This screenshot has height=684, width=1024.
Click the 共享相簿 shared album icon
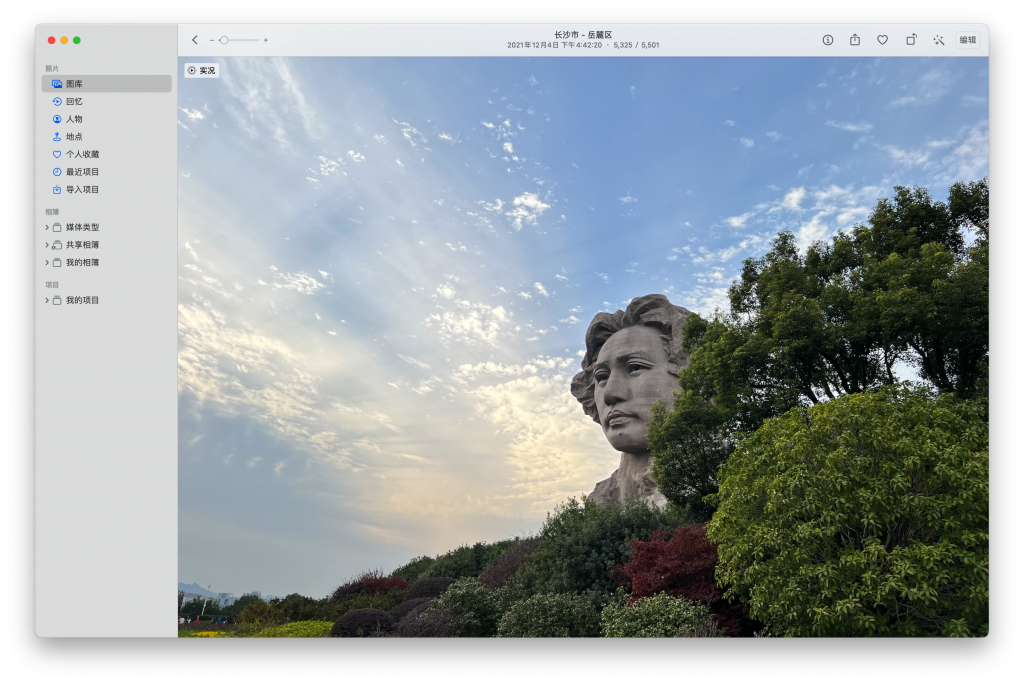(x=57, y=245)
